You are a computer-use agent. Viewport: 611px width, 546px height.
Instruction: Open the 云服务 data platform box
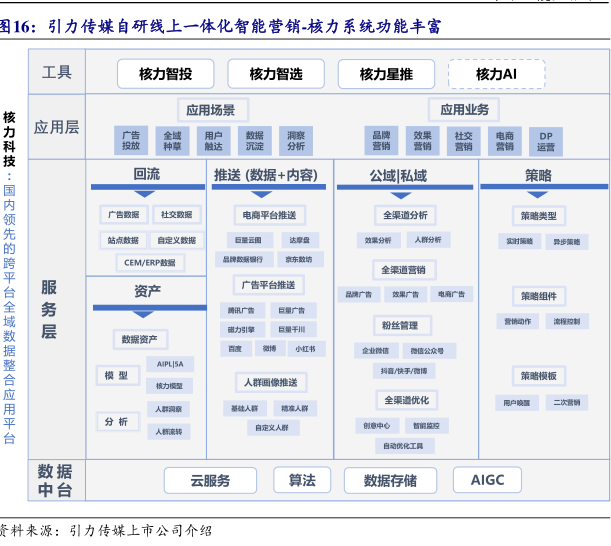[211, 481]
